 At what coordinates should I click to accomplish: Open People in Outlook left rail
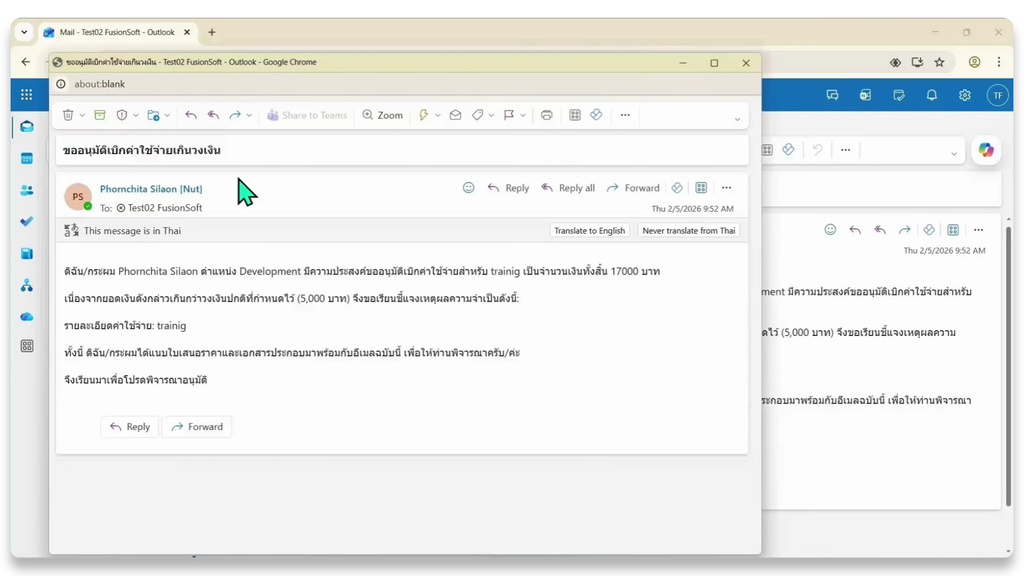[x=27, y=190]
